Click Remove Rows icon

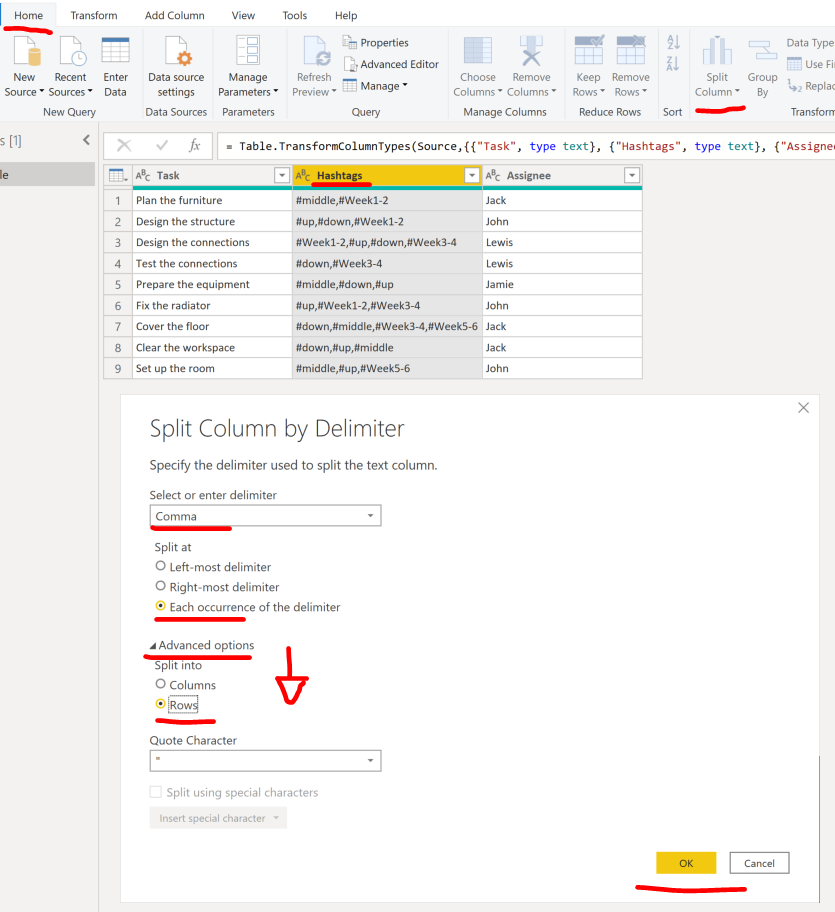[631, 50]
